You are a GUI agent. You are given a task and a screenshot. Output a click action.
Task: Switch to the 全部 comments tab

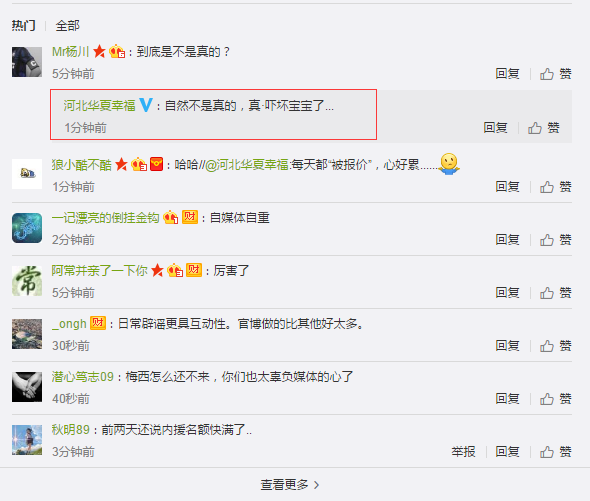click(68, 26)
